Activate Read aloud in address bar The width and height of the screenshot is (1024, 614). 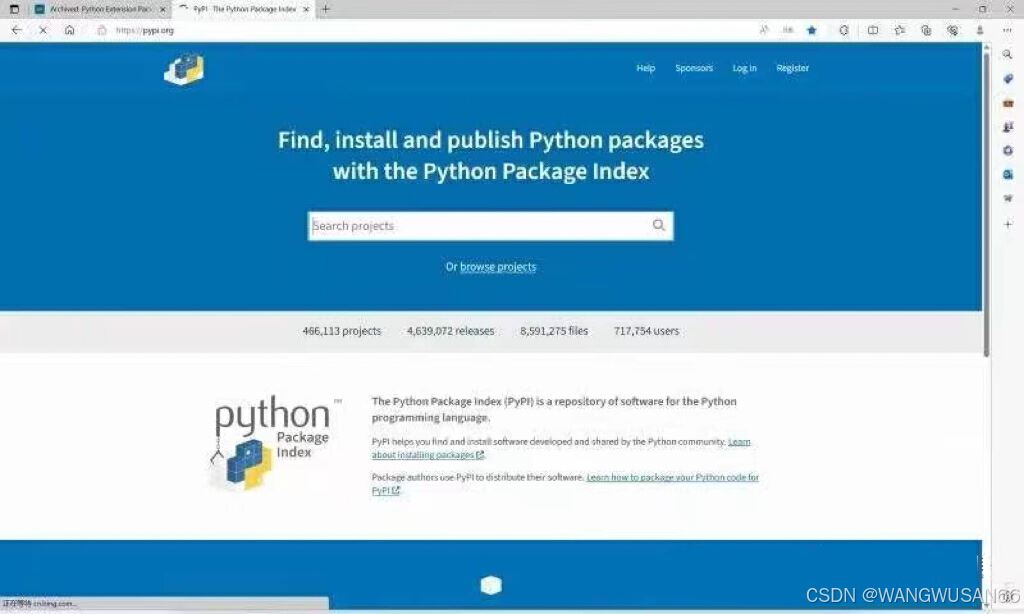pos(763,30)
